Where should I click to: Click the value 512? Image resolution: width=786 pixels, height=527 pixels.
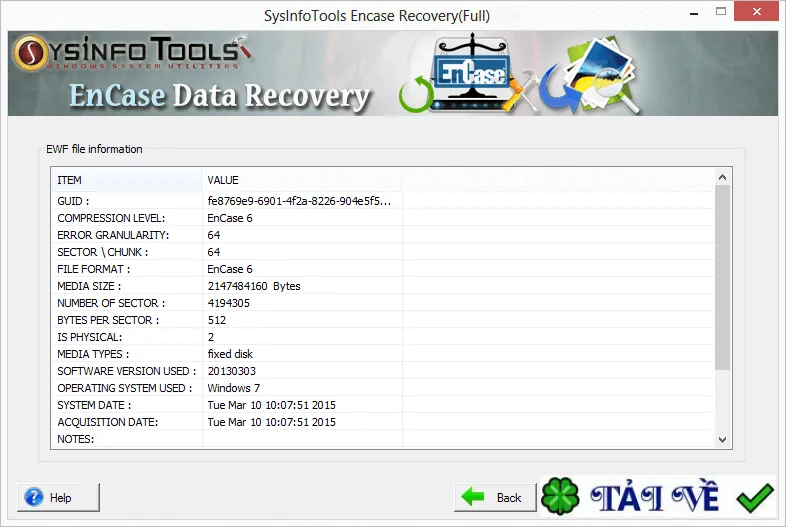pos(217,320)
